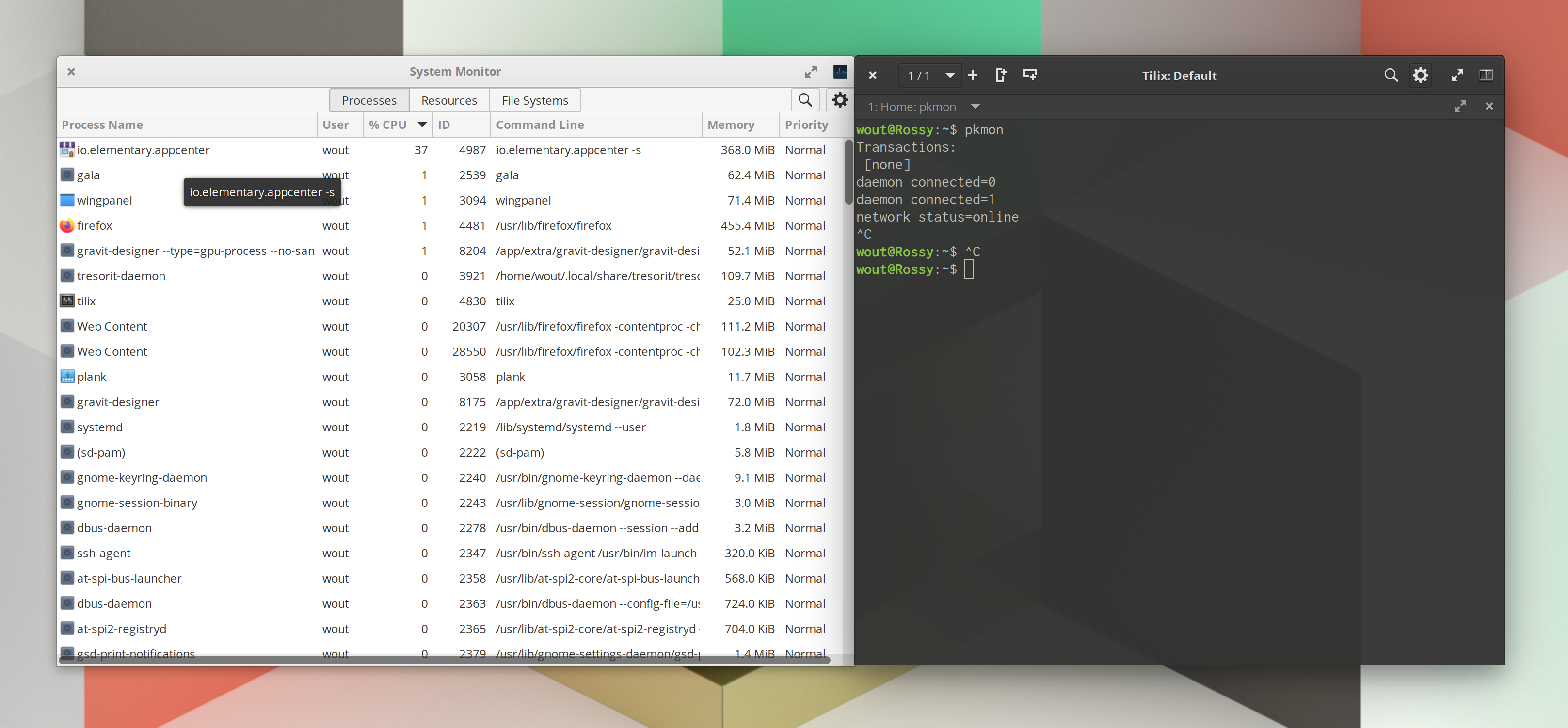Open the Tilix session sidebar icon
This screenshot has width=1568, height=728.
coord(1487,75)
